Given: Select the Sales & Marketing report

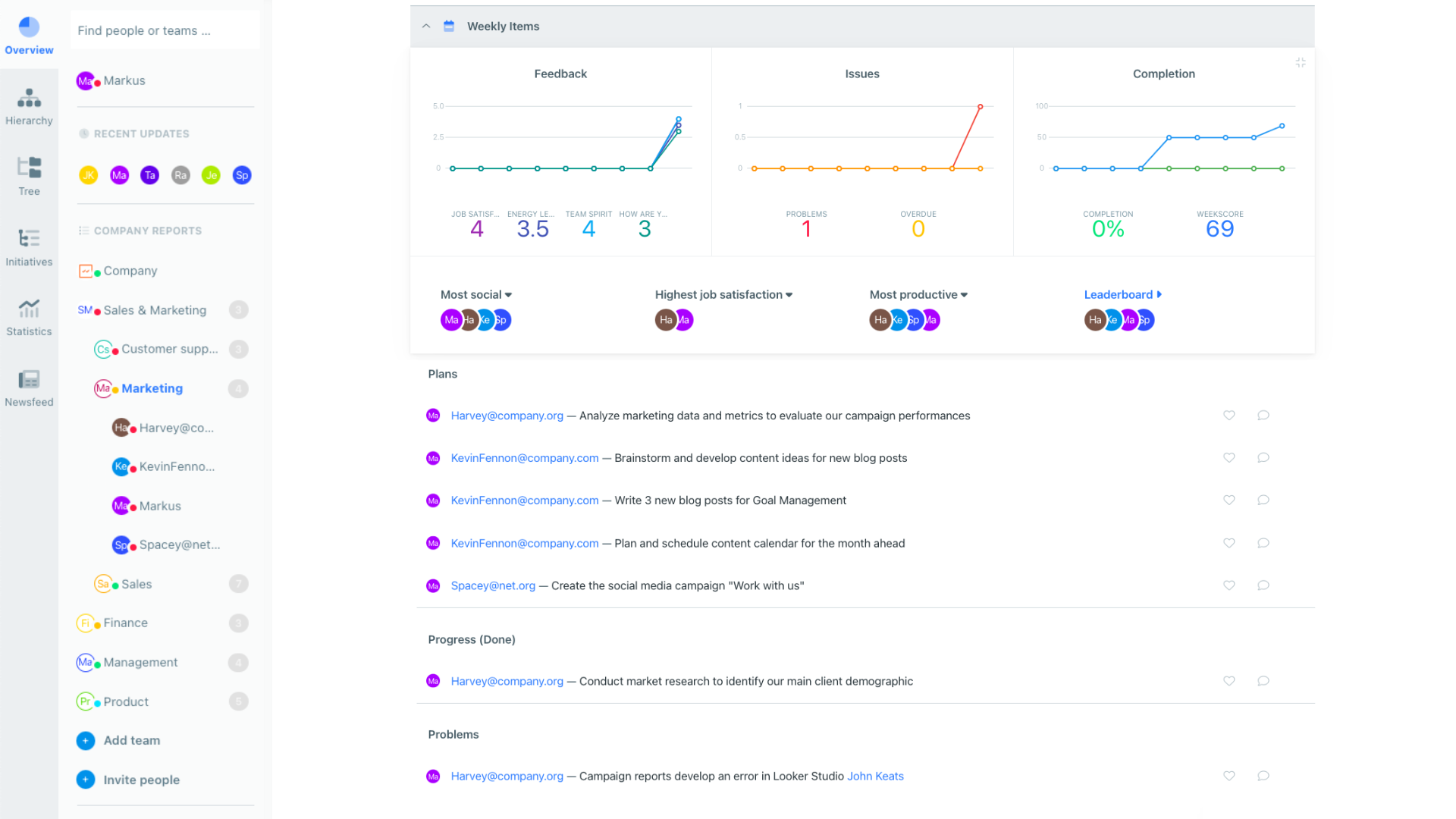Looking at the screenshot, I should point(154,310).
